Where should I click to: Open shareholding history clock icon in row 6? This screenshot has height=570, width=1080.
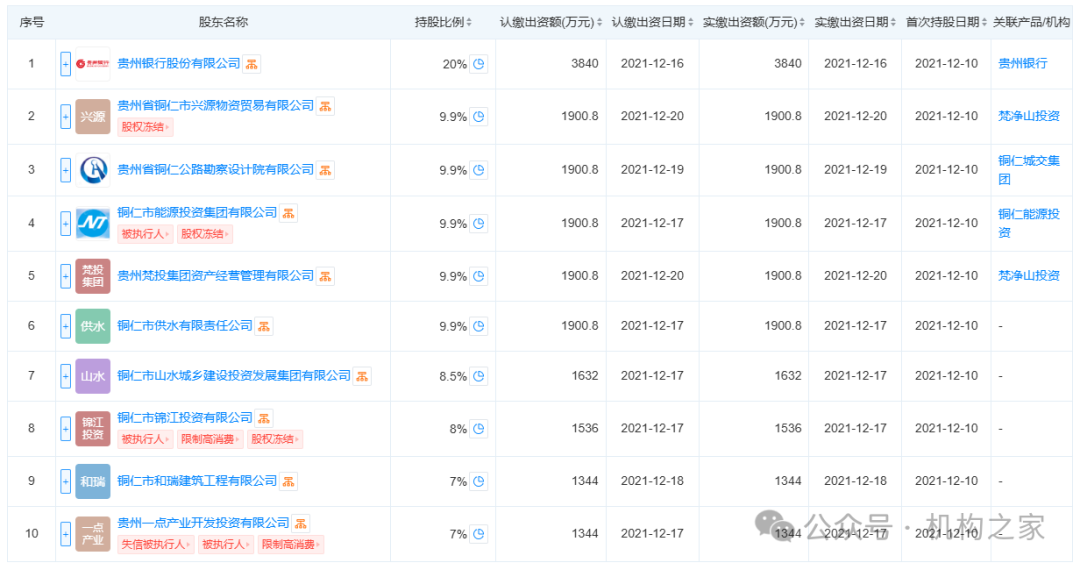(479, 326)
